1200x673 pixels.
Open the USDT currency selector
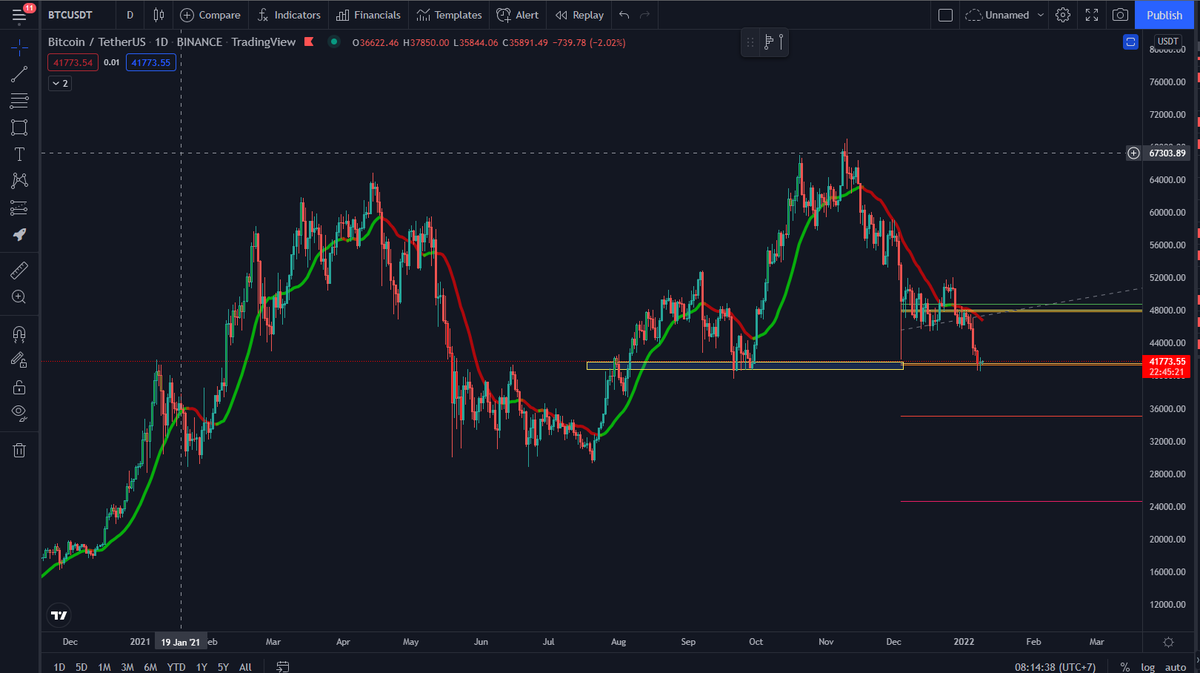(x=1170, y=42)
